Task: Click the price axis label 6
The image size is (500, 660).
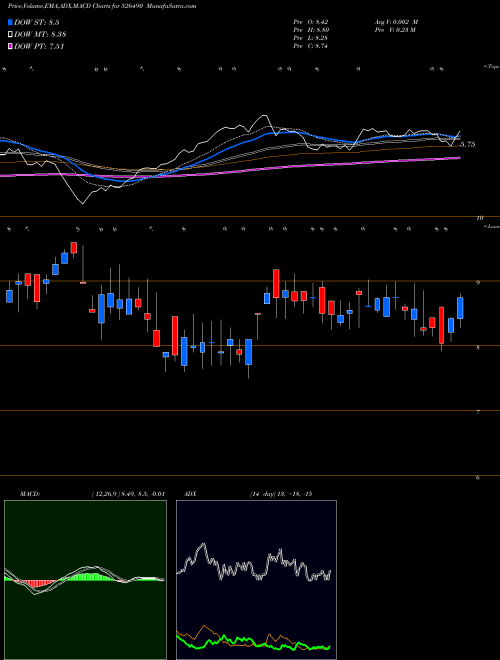Action: 478,478
